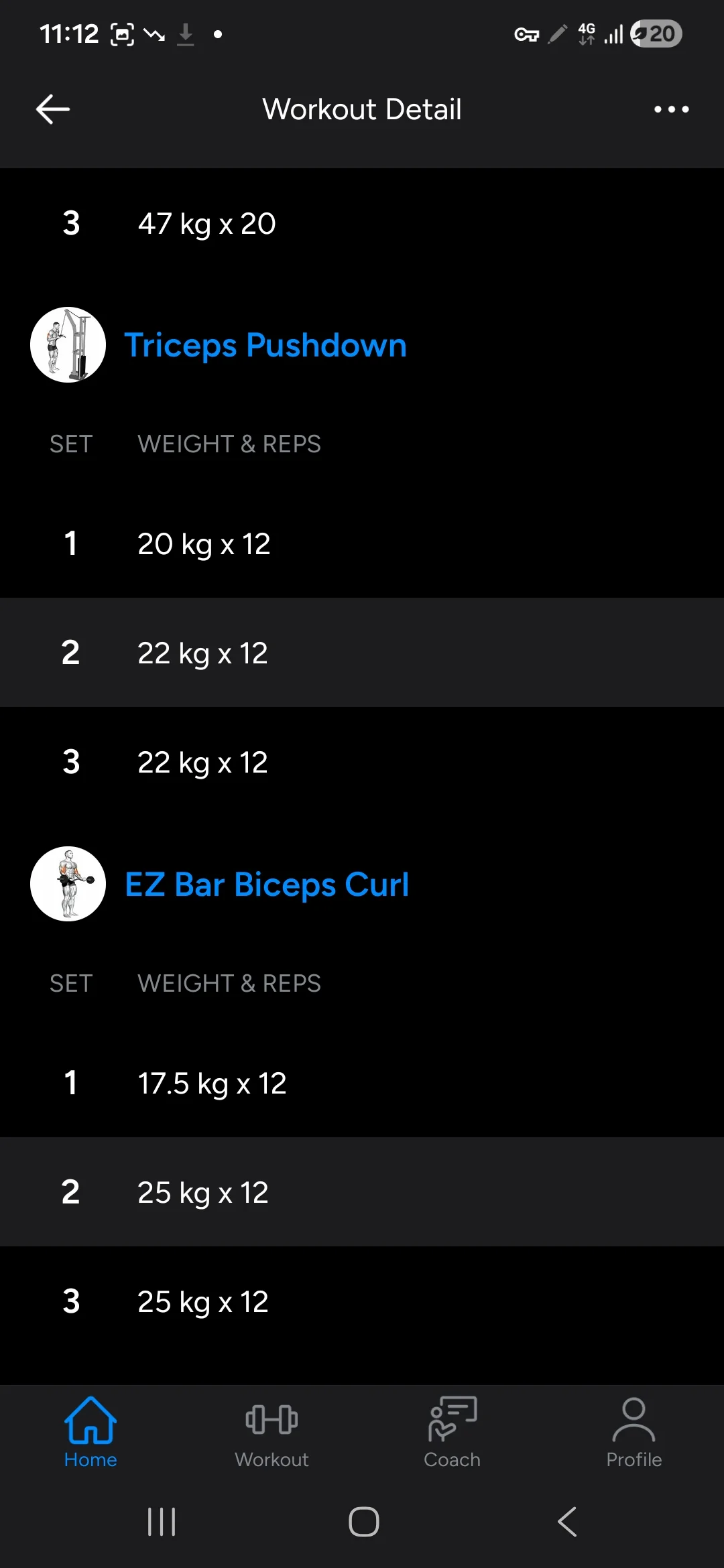The height and width of the screenshot is (1568, 724).
Task: Select biceps curl set 3 row
Action: (x=362, y=1301)
